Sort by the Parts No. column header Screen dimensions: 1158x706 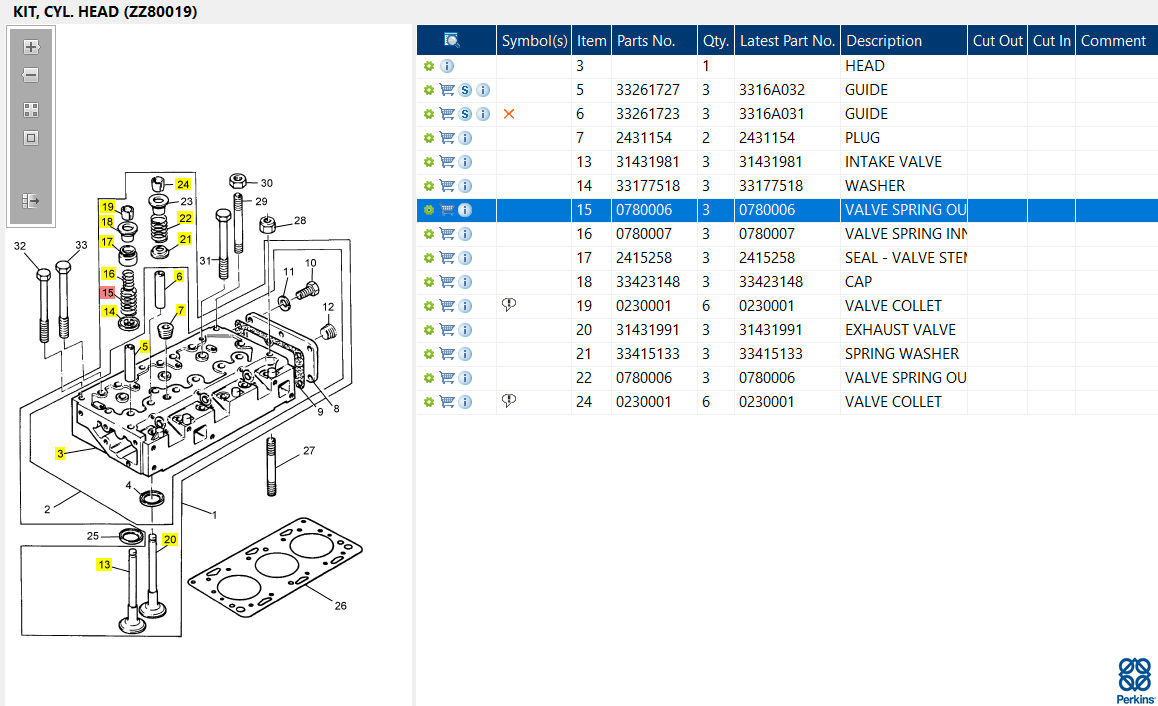[x=646, y=41]
